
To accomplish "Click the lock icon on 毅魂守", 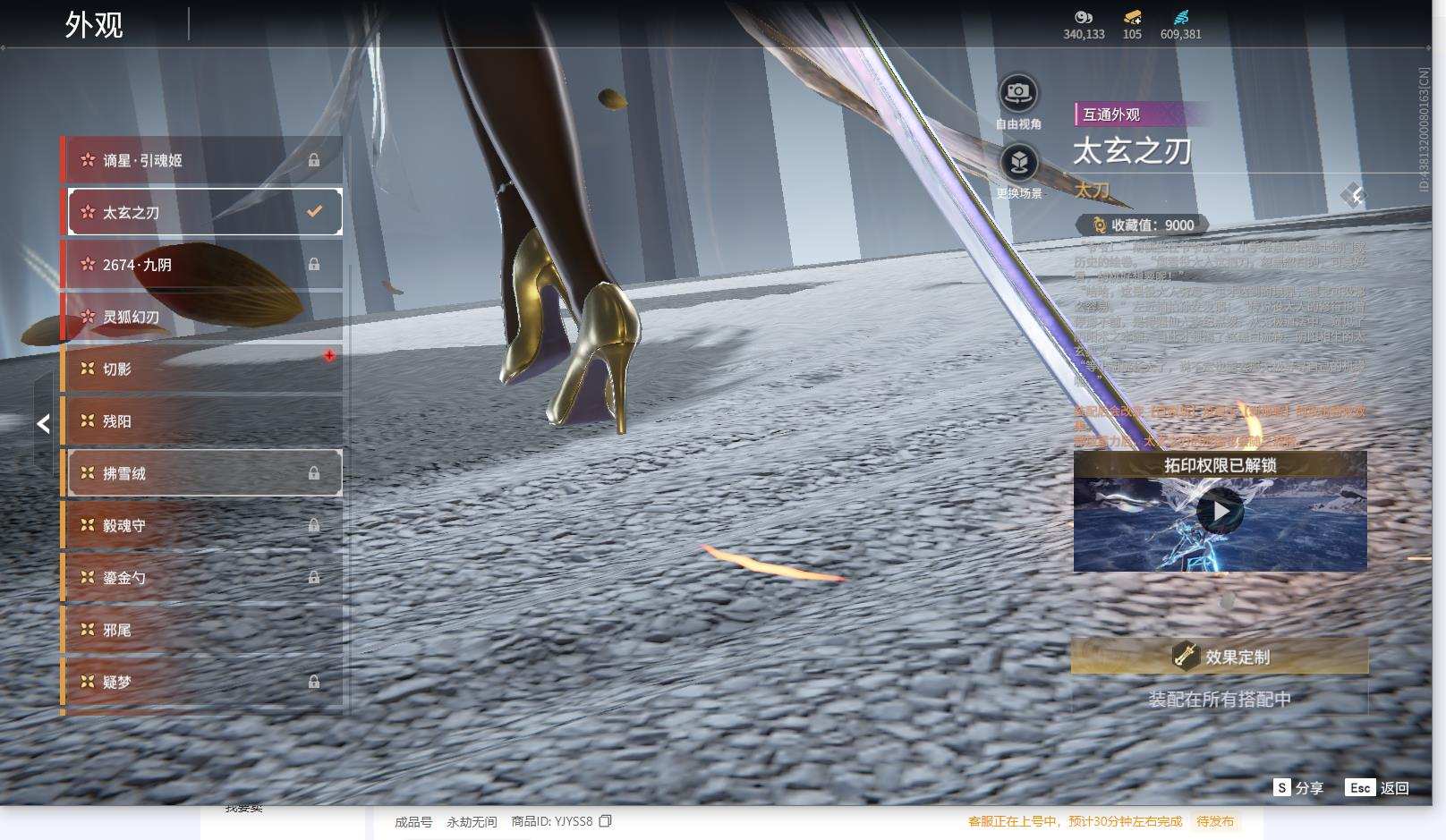I will point(314,525).
